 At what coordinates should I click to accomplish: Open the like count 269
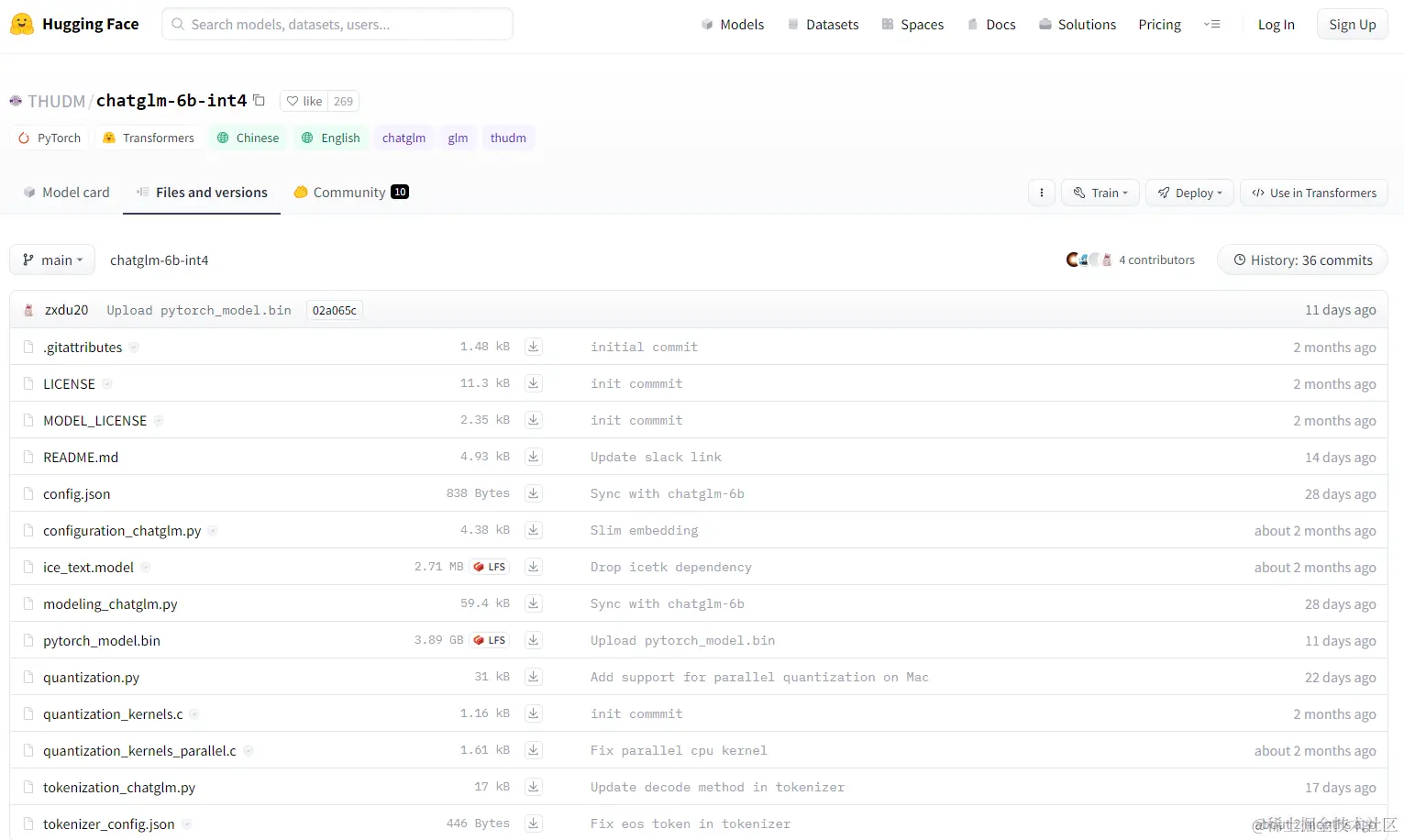pos(343,101)
